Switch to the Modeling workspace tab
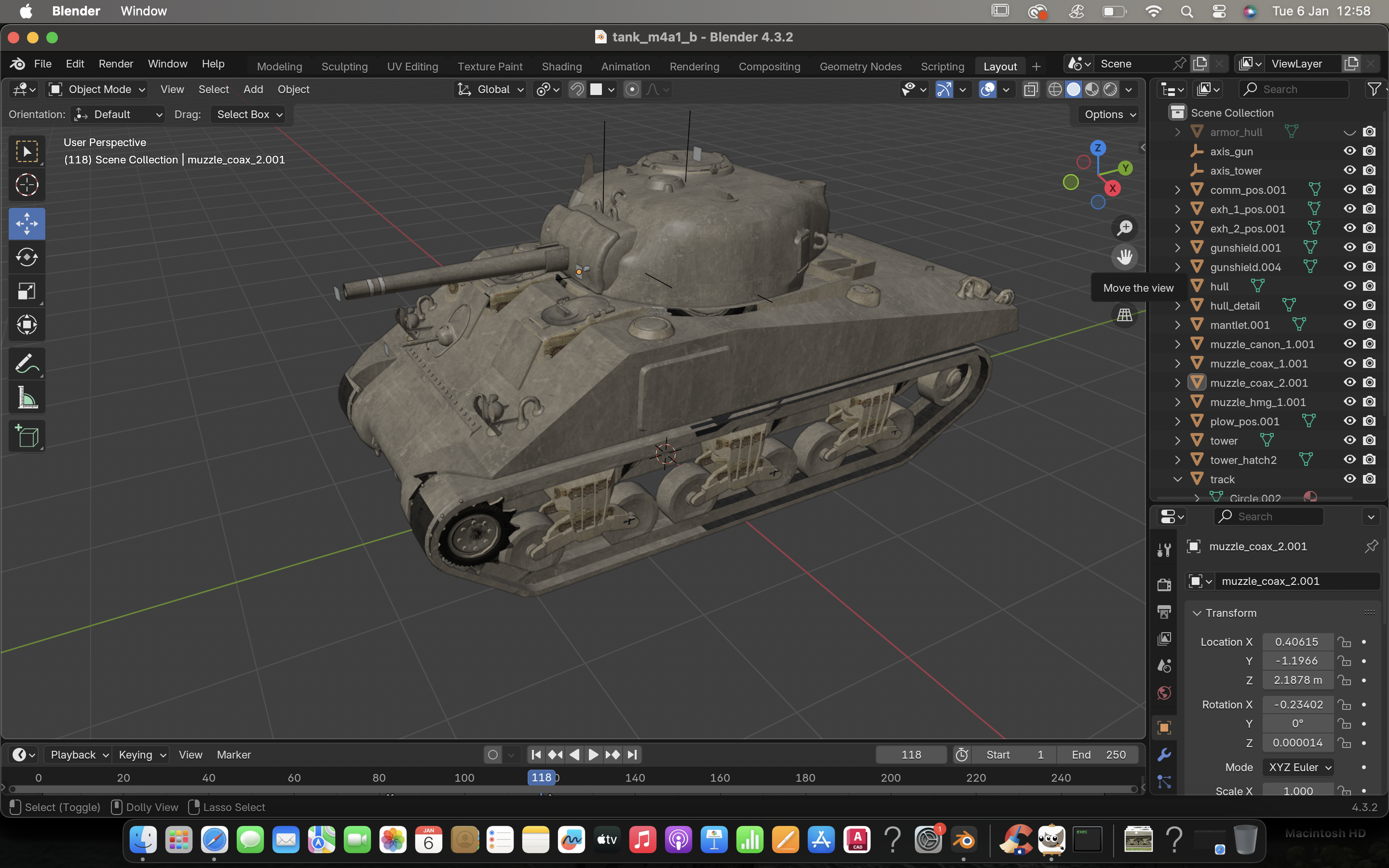Screen dimensions: 1389x868 click(280, 67)
